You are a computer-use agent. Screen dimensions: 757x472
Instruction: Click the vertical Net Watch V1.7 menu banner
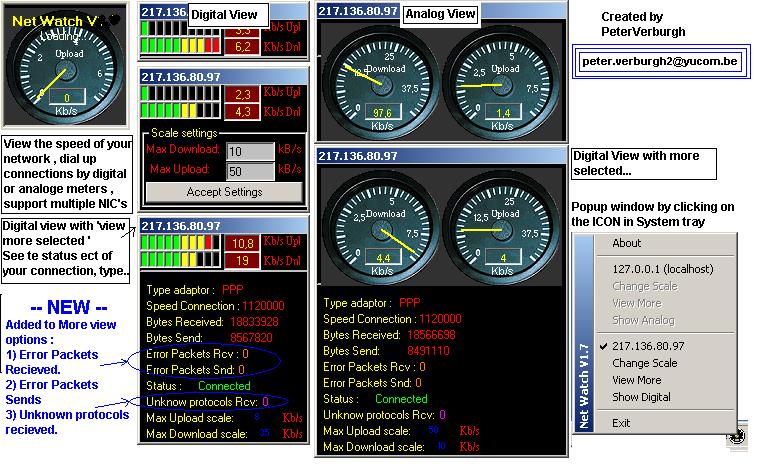584,333
